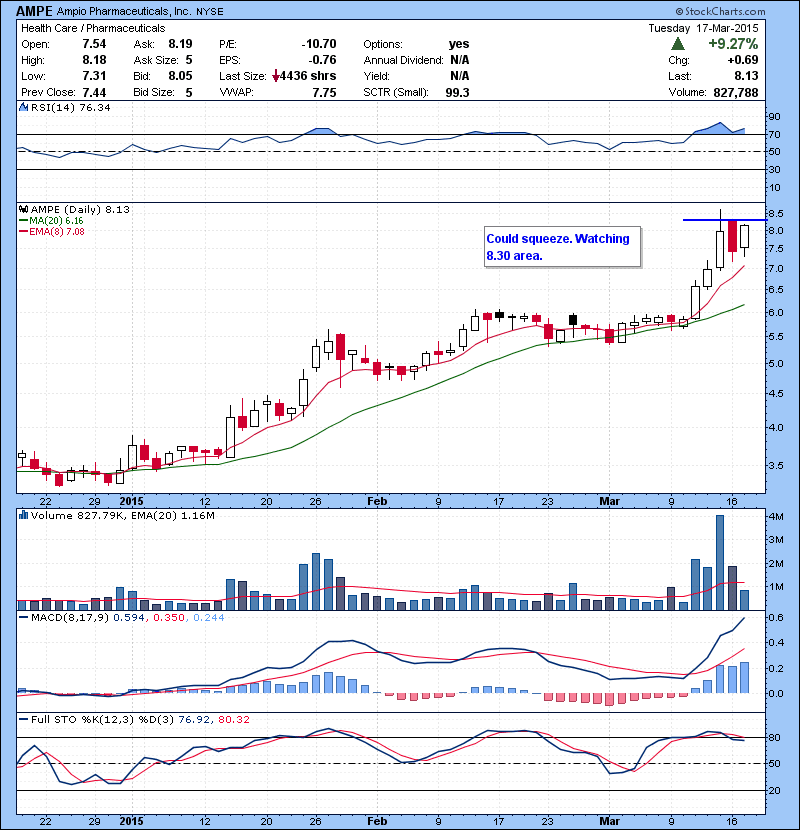Click the Volume value 827,788 in the header

pos(735,93)
